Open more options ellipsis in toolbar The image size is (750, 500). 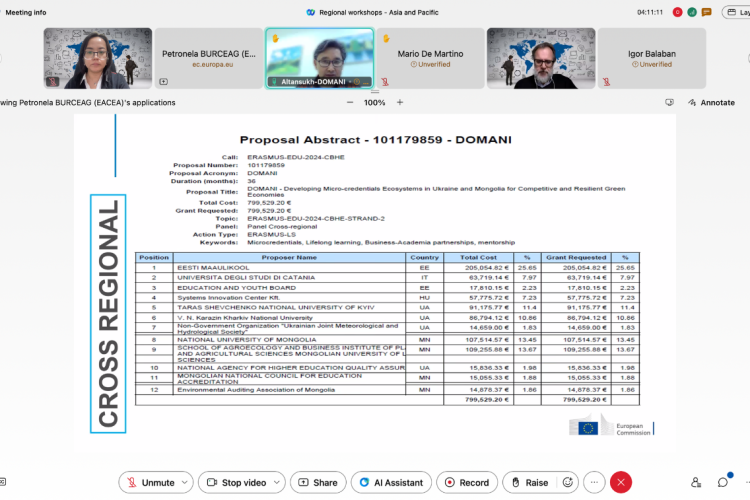coord(596,482)
